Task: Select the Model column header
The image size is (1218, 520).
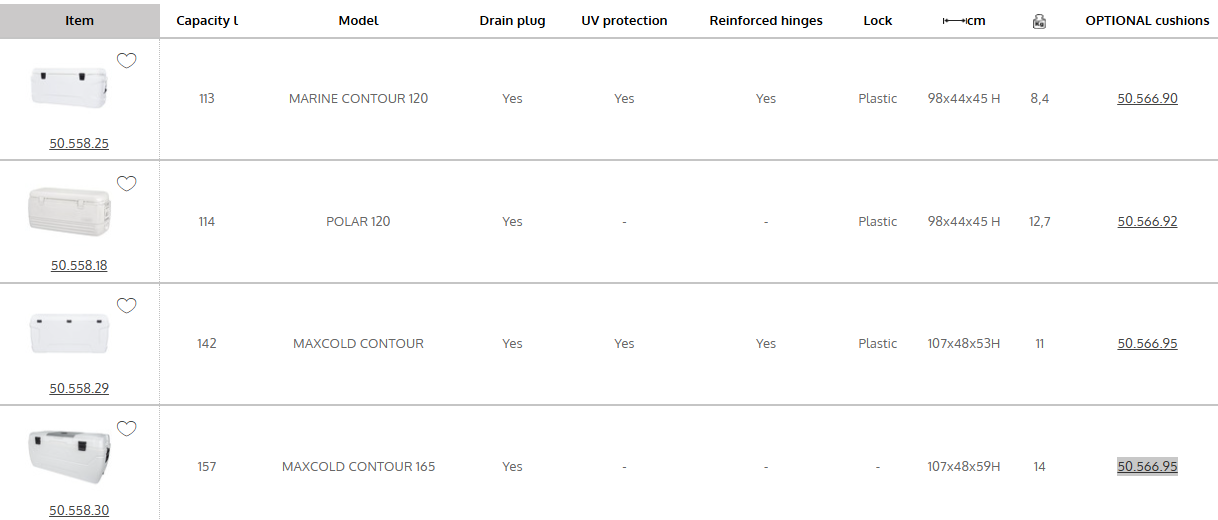Action: coord(358,21)
